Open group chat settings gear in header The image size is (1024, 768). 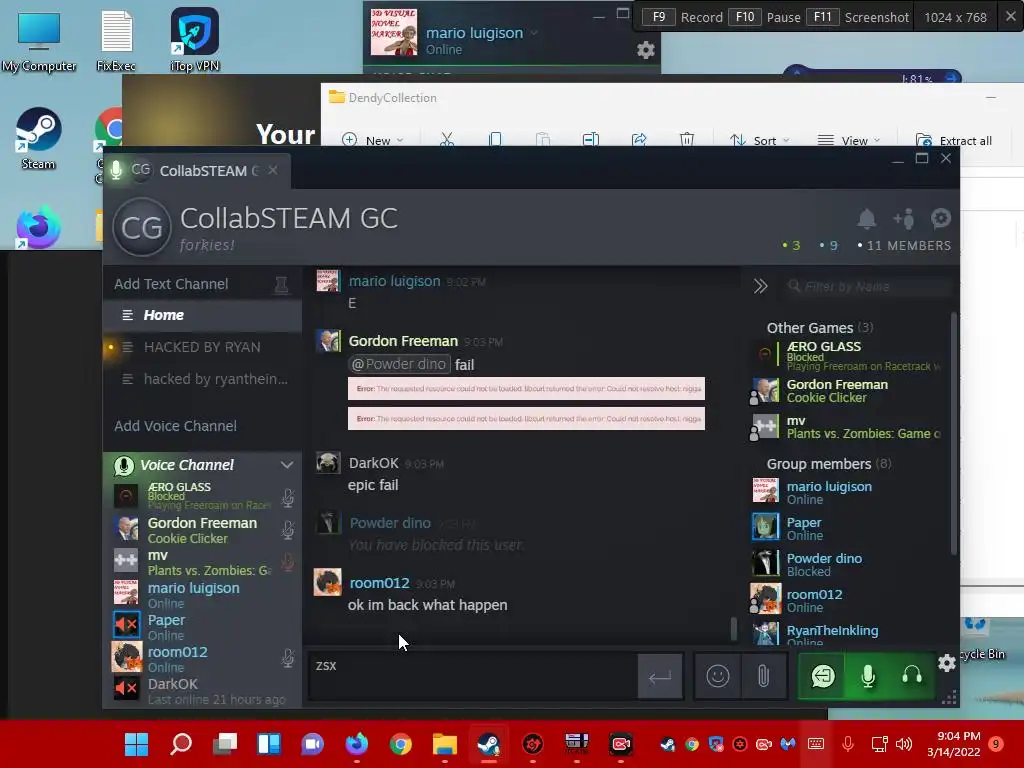coord(941,218)
